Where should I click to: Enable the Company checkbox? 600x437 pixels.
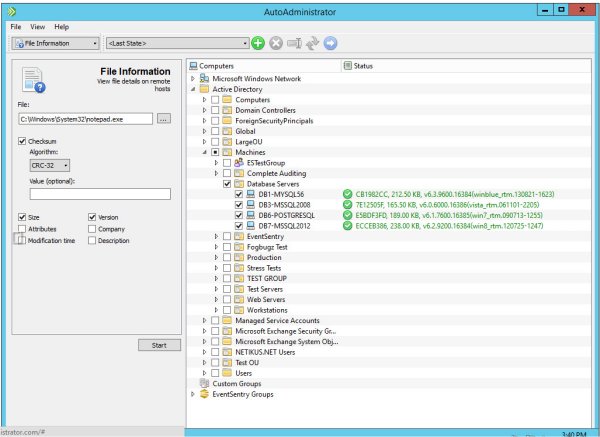pyautogui.click(x=93, y=229)
